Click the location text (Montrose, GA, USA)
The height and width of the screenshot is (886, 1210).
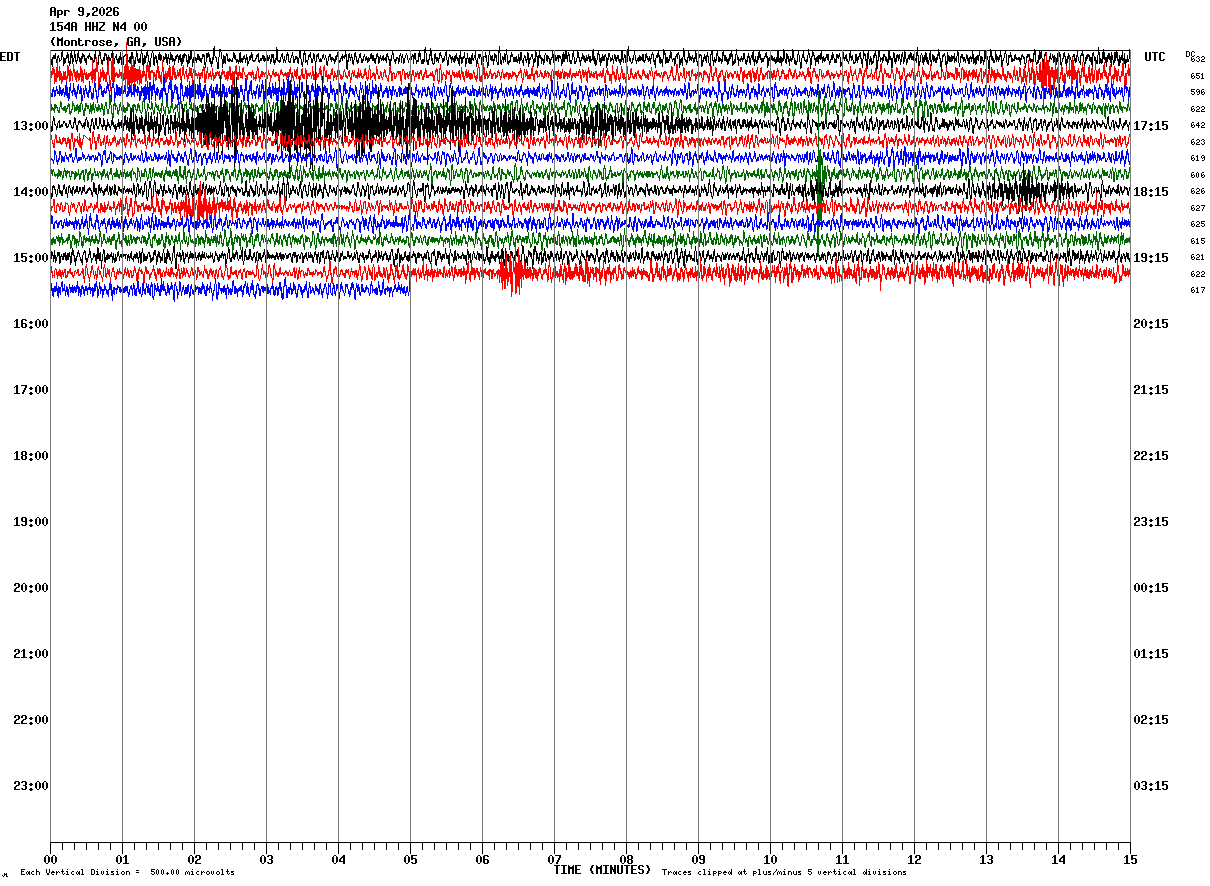116,42
